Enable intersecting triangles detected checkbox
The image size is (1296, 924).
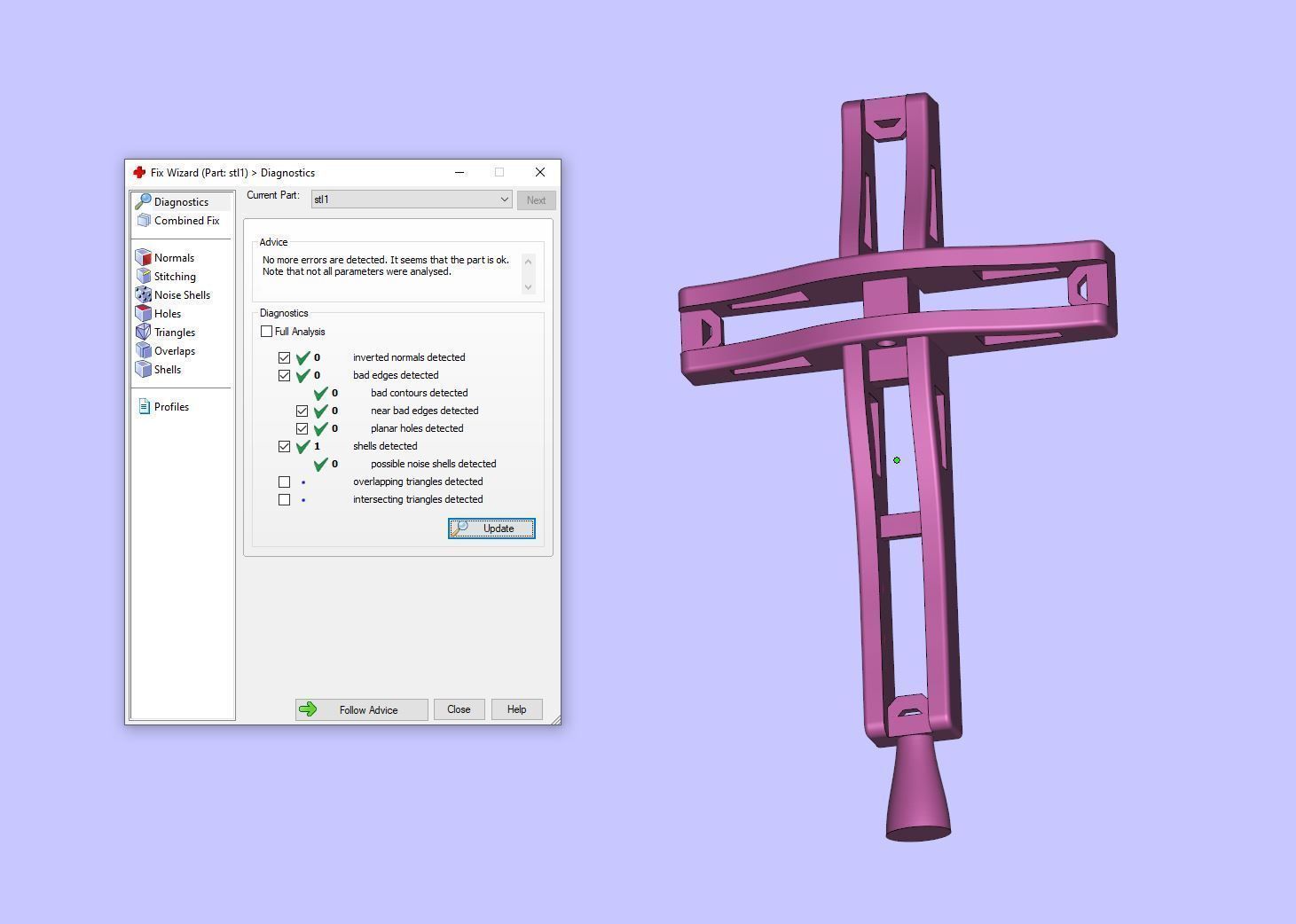(284, 499)
